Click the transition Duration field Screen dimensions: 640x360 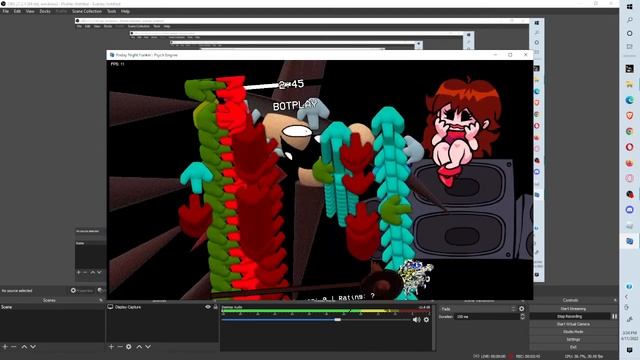(x=487, y=317)
